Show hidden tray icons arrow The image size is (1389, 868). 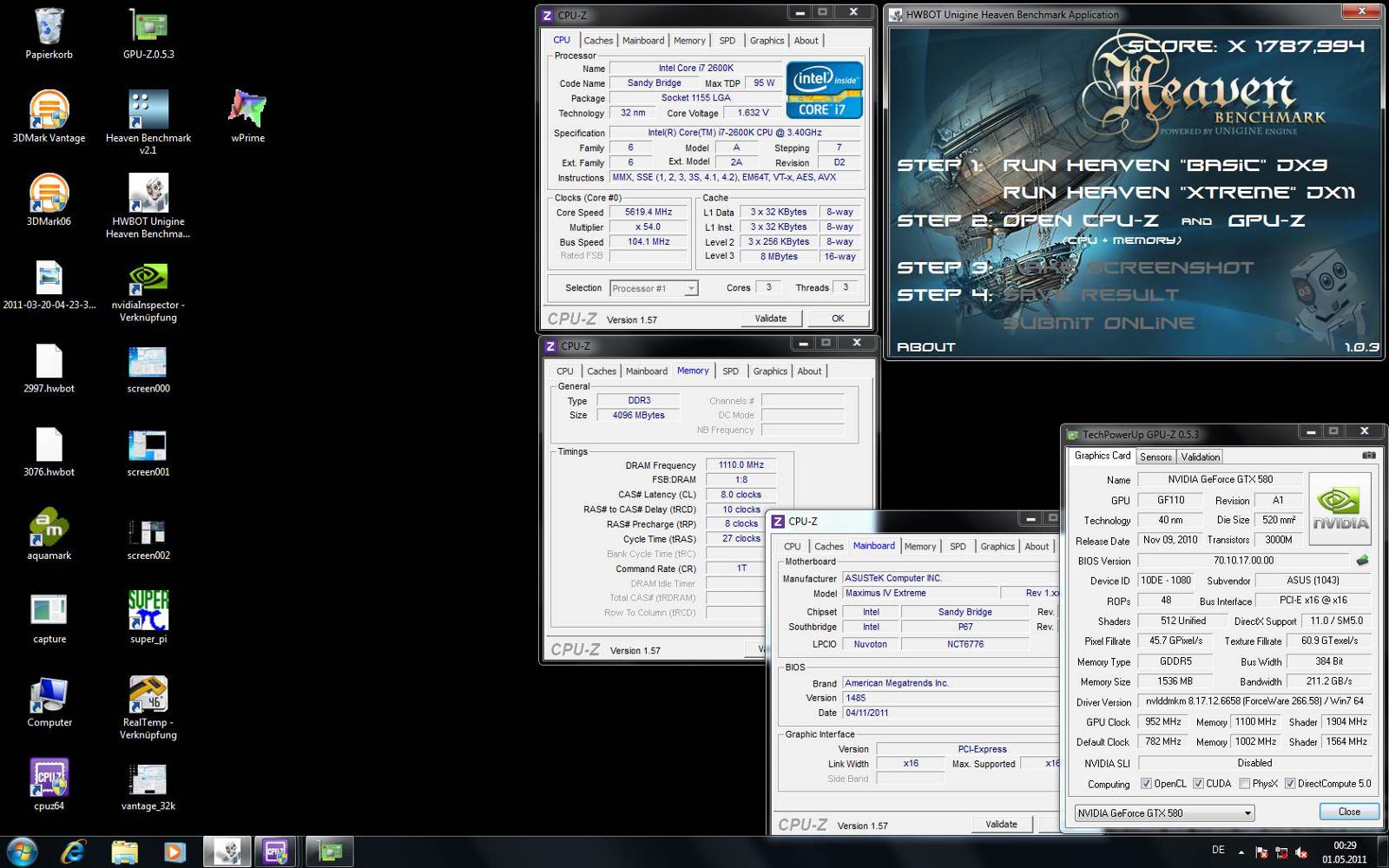(x=1241, y=852)
